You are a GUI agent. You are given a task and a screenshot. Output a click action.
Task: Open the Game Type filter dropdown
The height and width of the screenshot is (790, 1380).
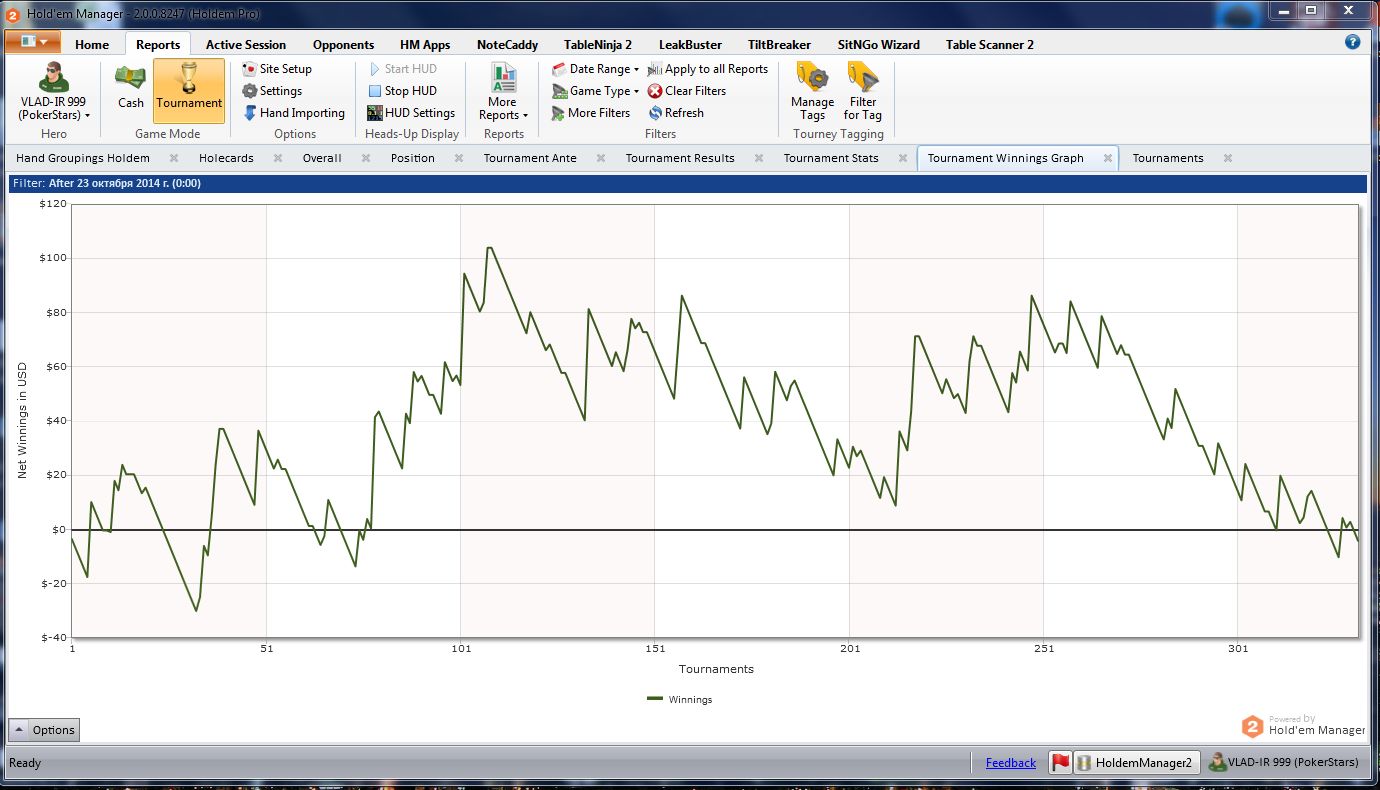coord(596,91)
